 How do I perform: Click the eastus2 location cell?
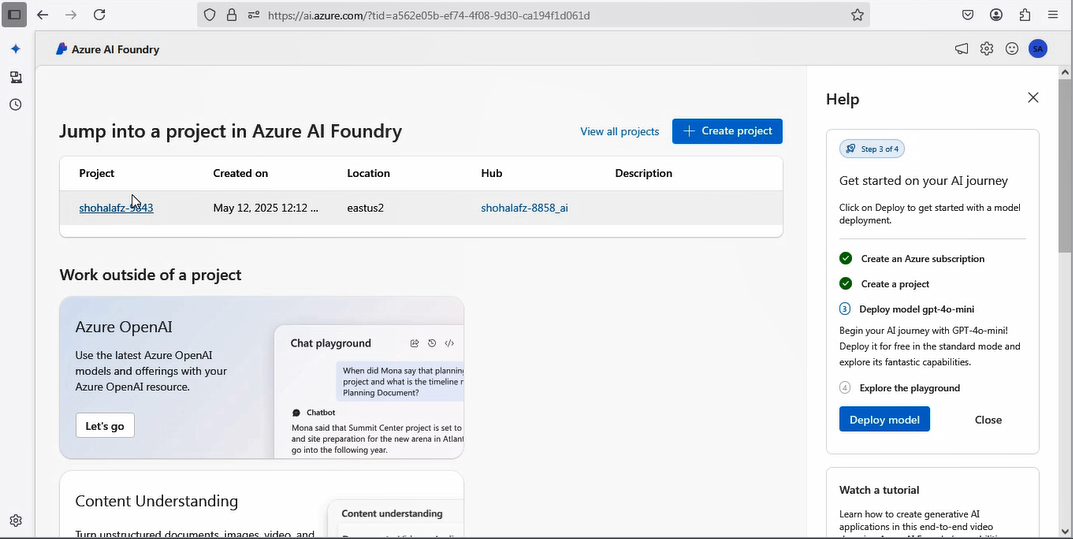[x=365, y=207]
